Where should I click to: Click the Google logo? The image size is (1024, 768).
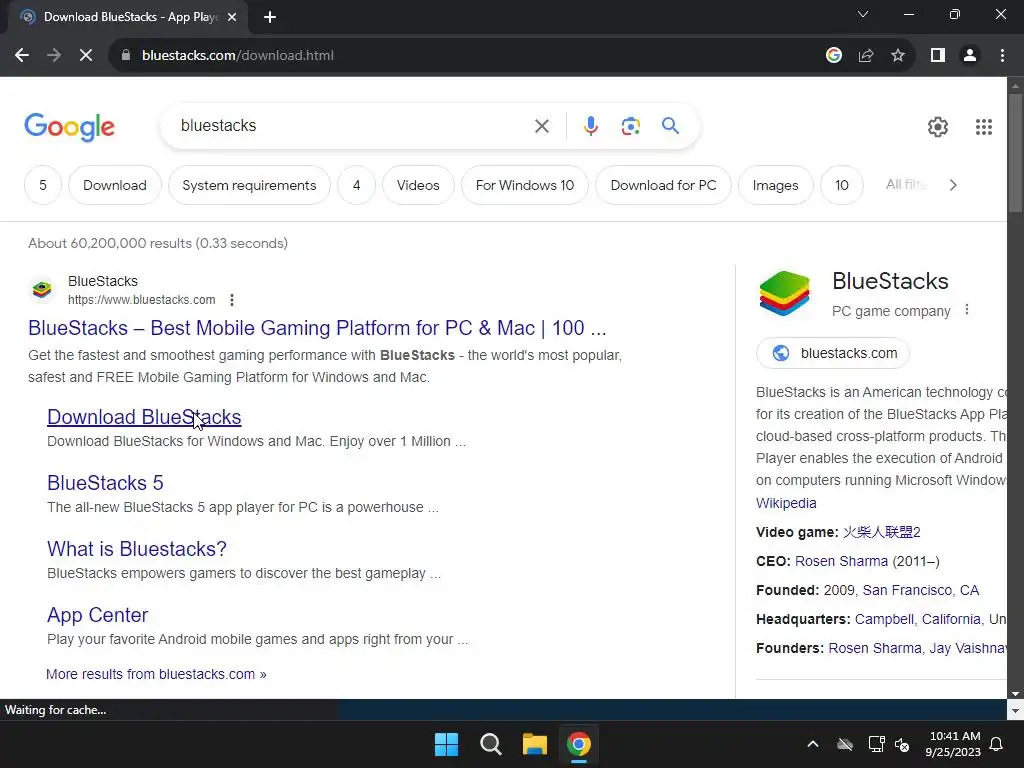pyautogui.click(x=69, y=127)
